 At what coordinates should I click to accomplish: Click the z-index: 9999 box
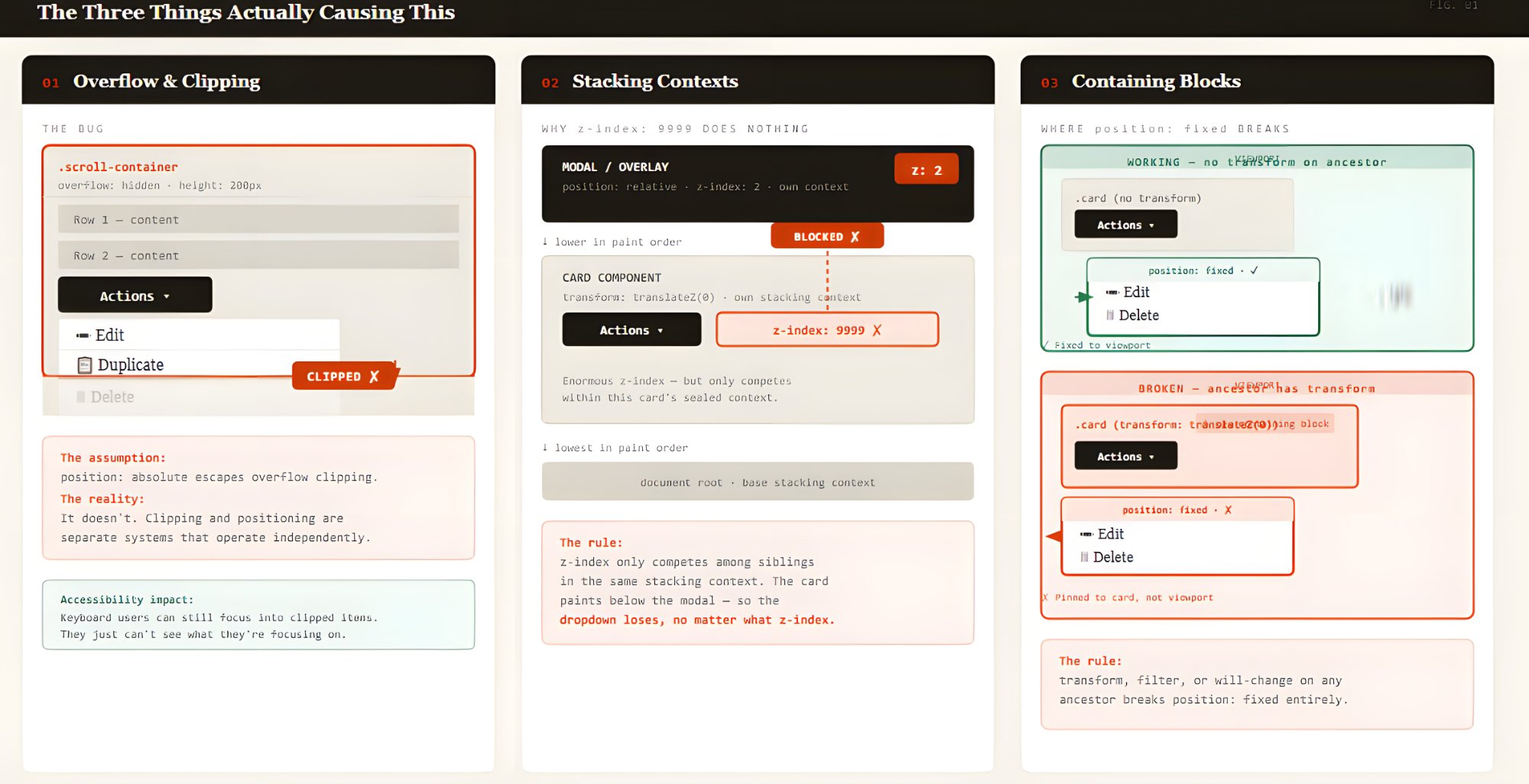pos(826,330)
